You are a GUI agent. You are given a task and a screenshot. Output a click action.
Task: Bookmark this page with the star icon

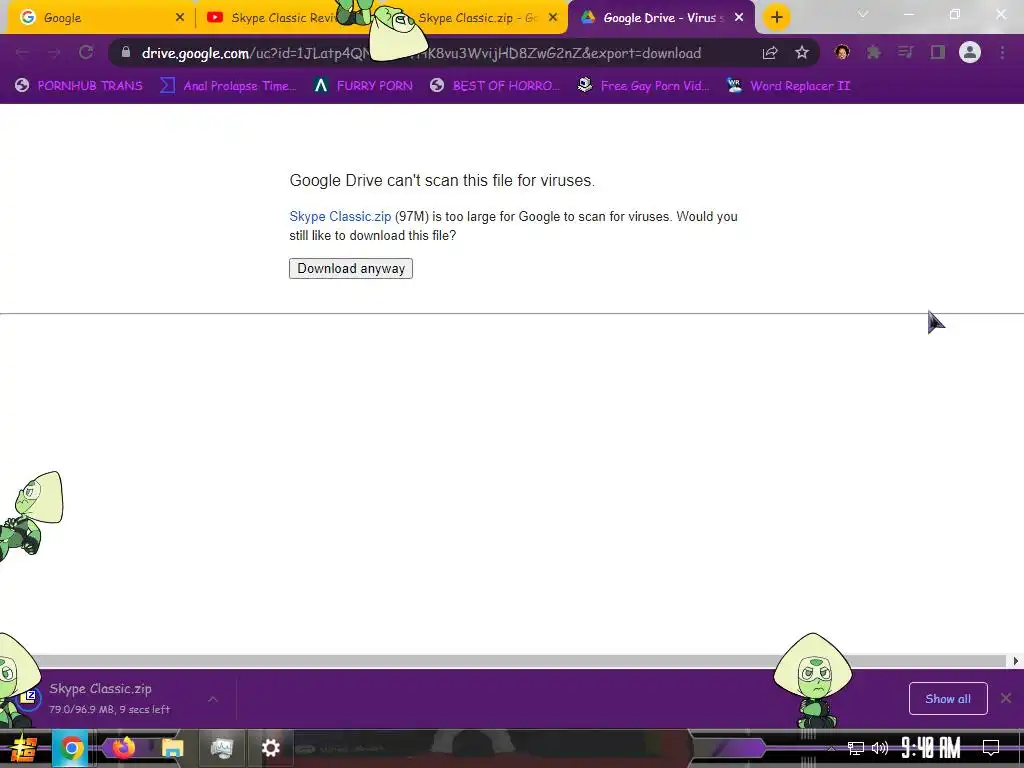tap(802, 53)
